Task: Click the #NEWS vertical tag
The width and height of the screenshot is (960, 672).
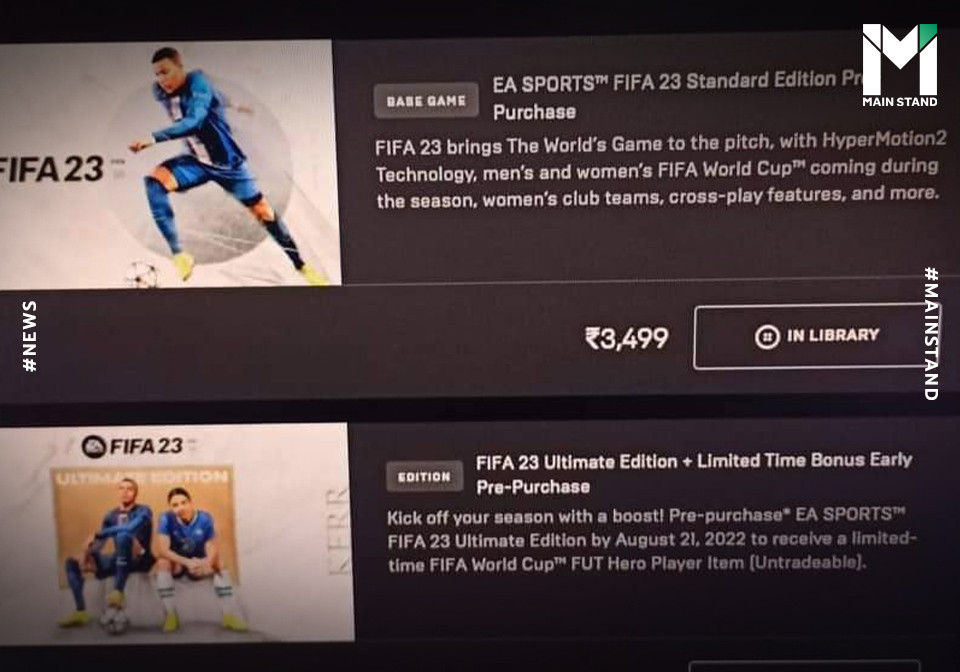Action: (29, 336)
